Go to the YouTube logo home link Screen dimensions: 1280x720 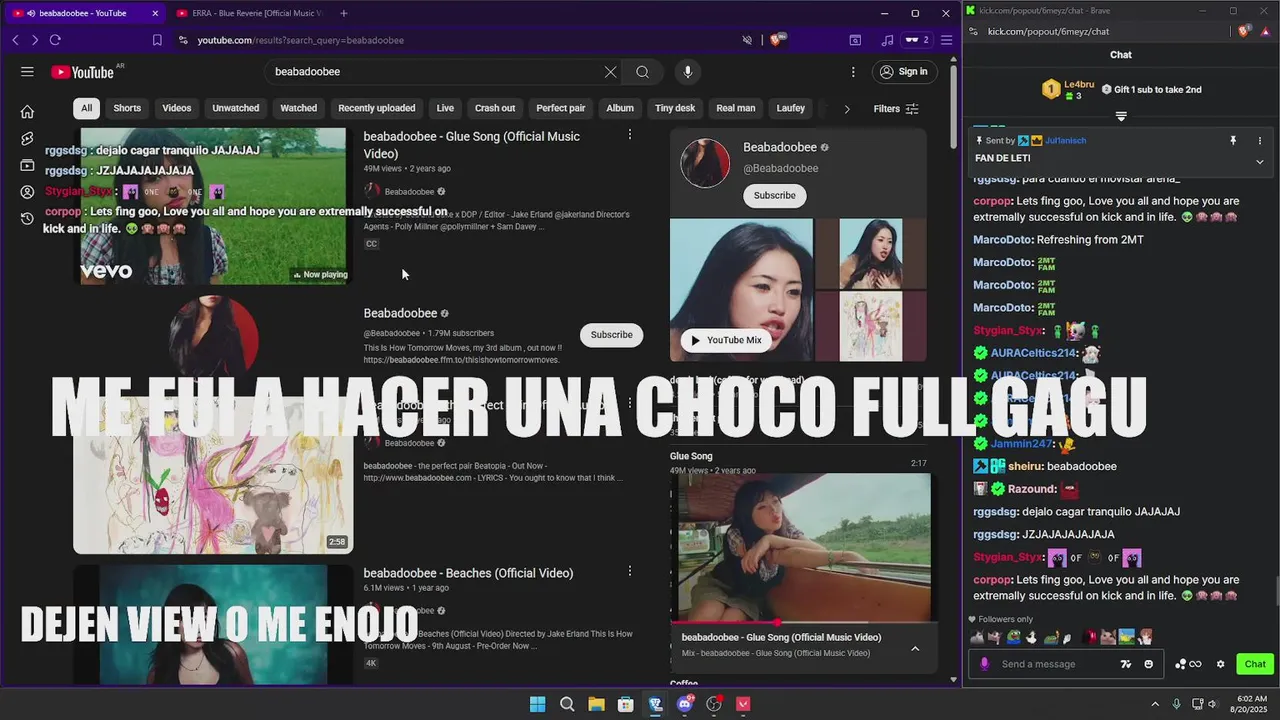tap(84, 72)
